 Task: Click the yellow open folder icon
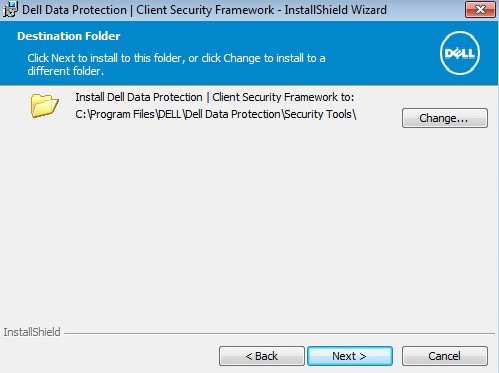45,106
